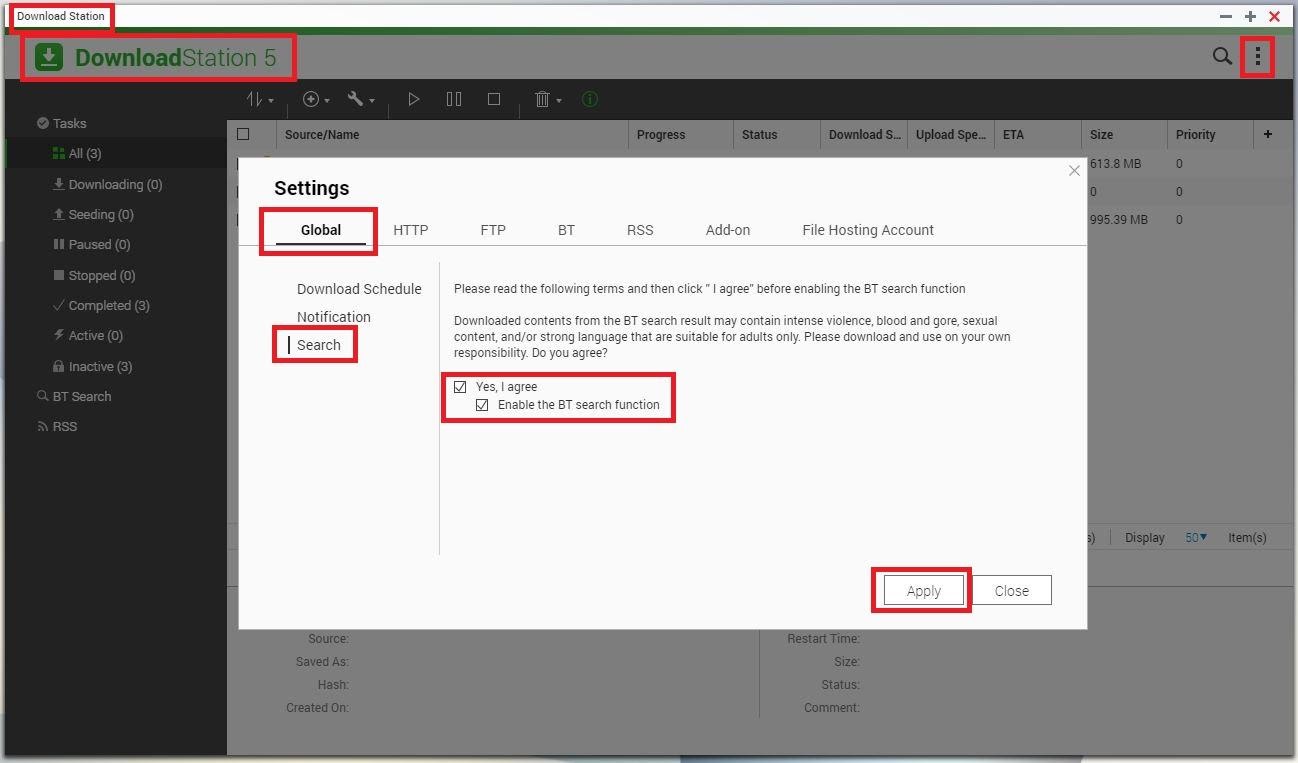1298x763 pixels.
Task: Switch to the RSS settings tab
Action: pyautogui.click(x=640, y=230)
